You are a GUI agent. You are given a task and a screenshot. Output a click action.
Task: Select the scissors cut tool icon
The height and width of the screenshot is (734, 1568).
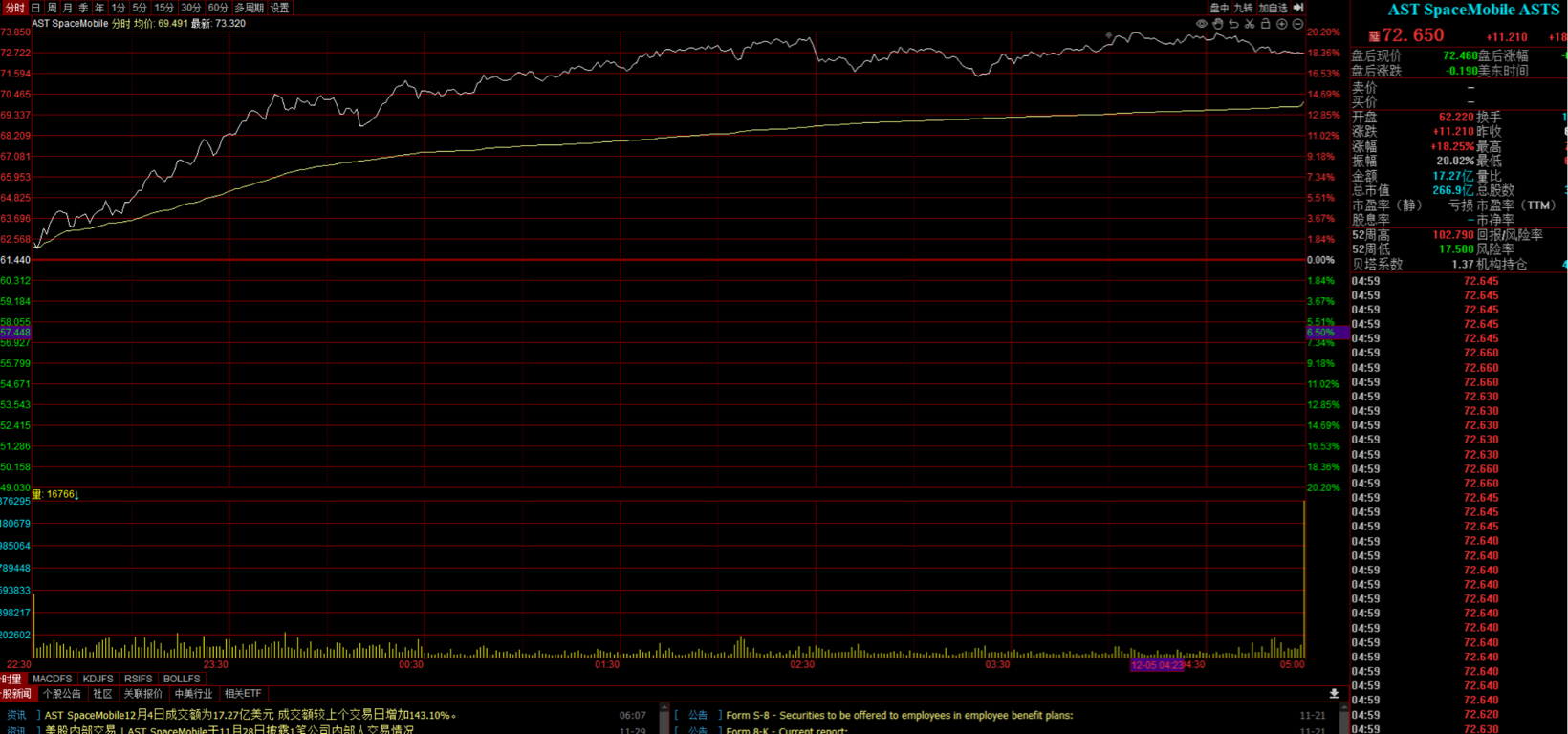click(1250, 24)
